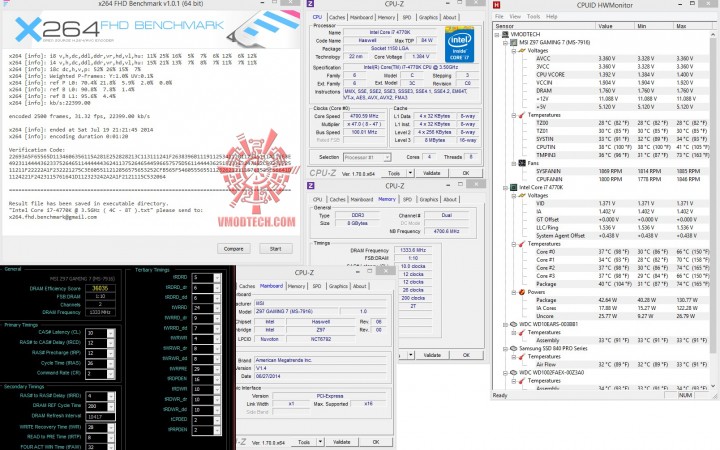Open the View menu in HWMonitor
The image size is (720, 450).
[515, 17]
